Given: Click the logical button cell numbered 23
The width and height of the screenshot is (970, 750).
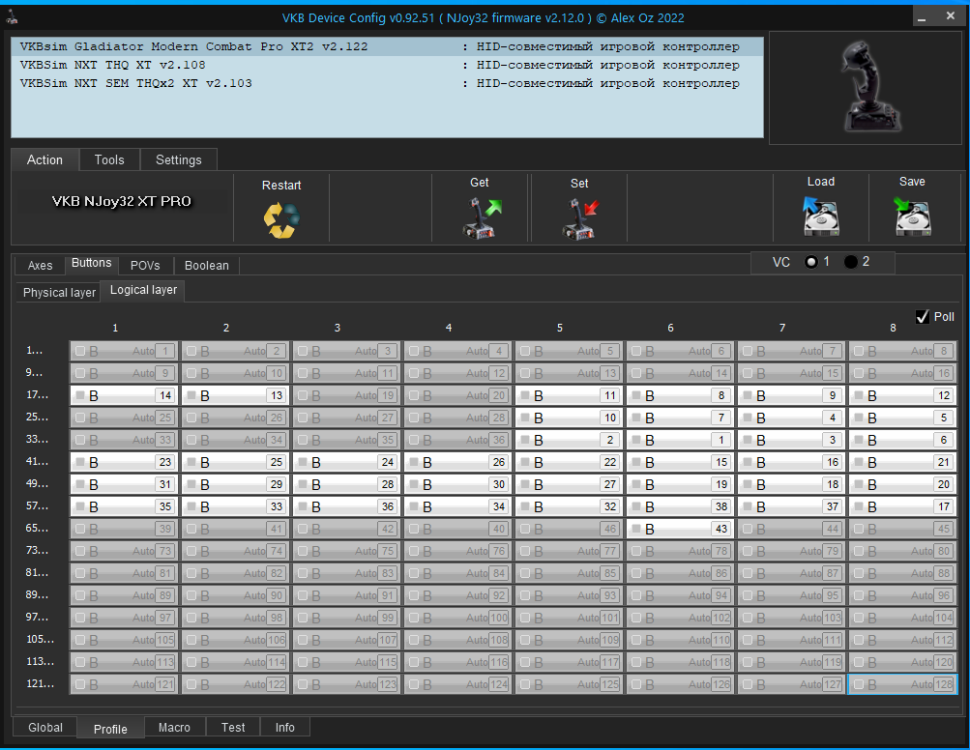Looking at the screenshot, I should [x=123, y=462].
